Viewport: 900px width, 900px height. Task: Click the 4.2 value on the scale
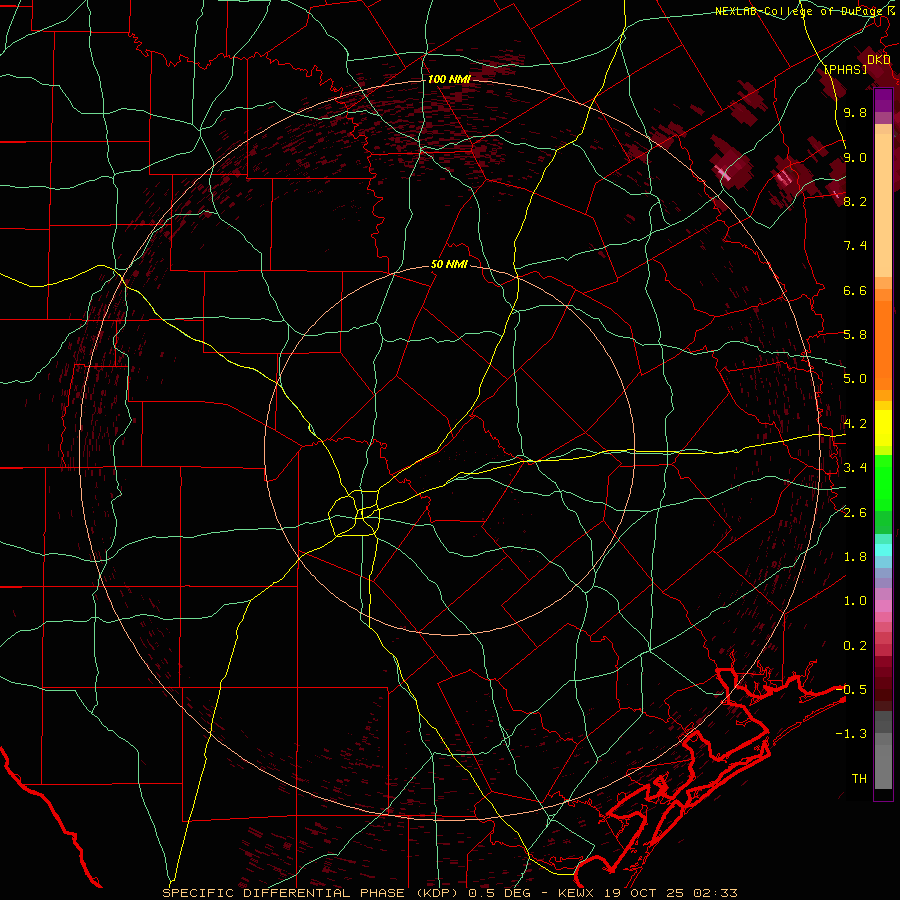point(855,424)
